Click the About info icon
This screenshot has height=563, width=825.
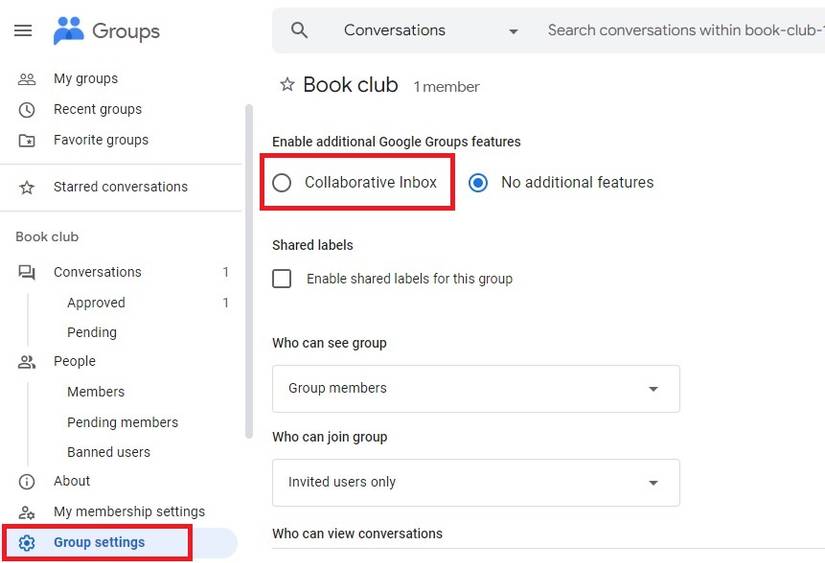point(27,482)
